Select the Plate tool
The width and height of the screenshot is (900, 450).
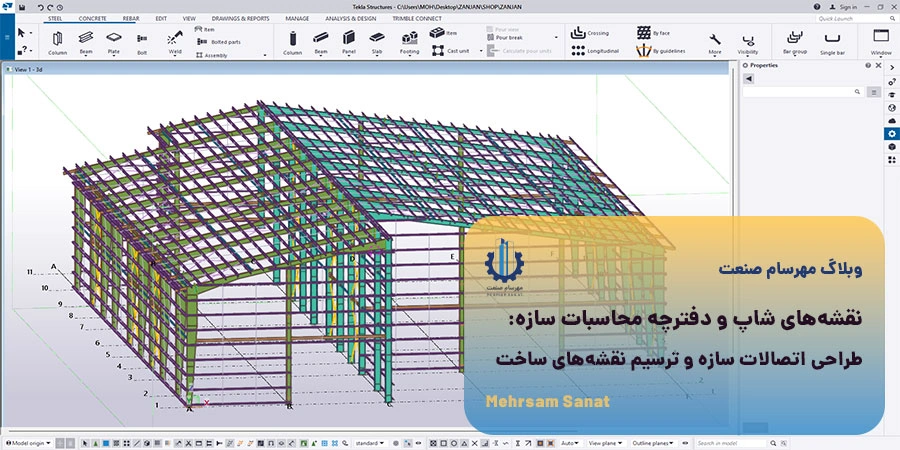(x=114, y=42)
